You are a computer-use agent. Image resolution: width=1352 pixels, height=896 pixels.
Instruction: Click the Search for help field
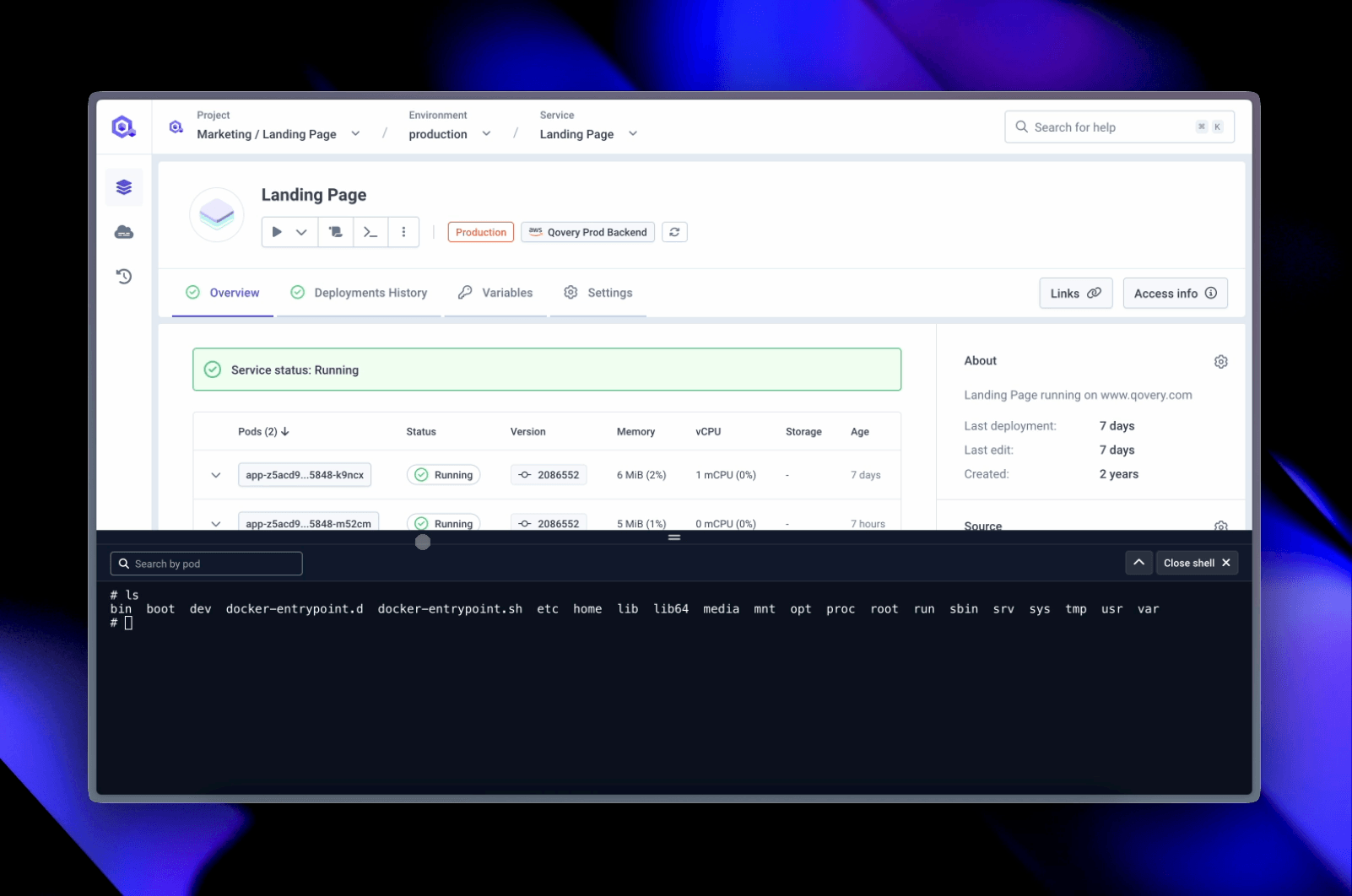tap(1120, 127)
